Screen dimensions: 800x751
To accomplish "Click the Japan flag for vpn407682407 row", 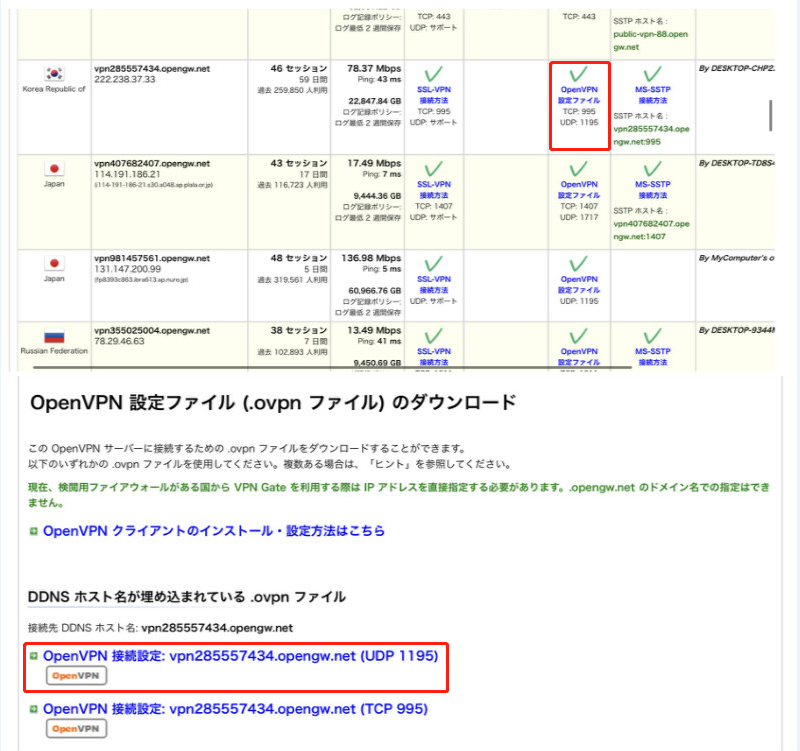I will pyautogui.click(x=54, y=168).
